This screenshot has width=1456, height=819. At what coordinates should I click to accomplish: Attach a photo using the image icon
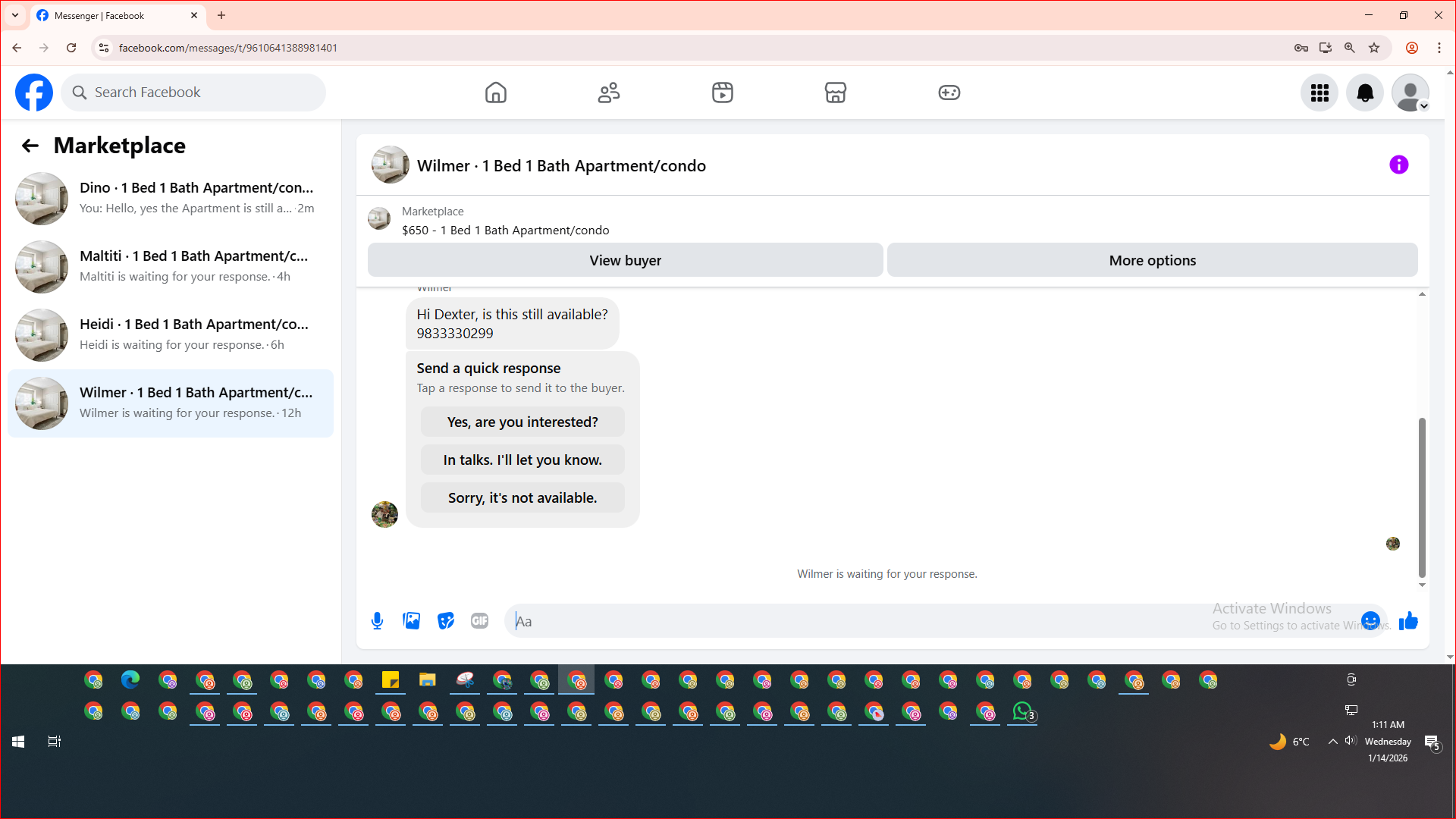[x=411, y=621]
